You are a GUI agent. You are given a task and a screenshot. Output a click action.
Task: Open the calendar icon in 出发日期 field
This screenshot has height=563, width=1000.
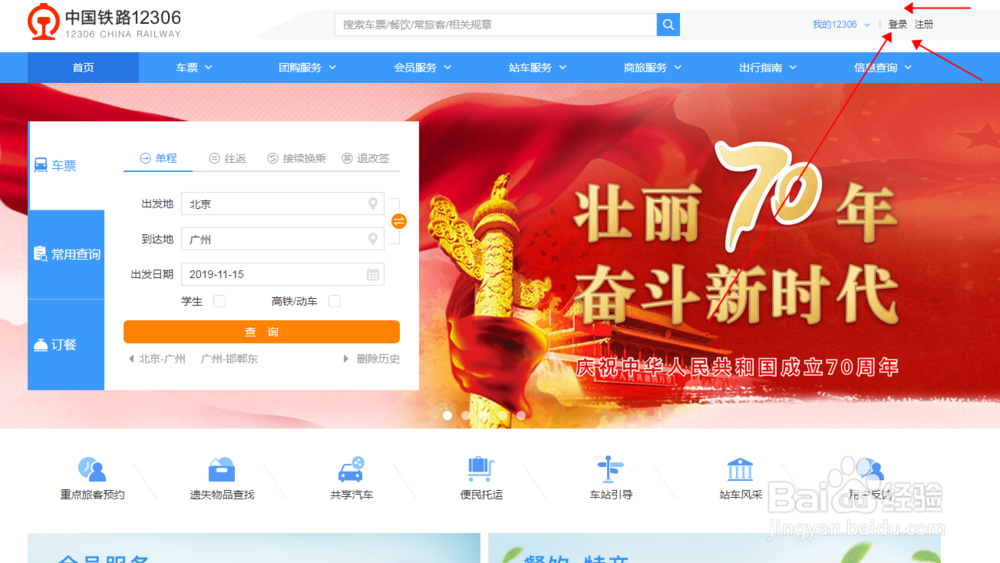tap(372, 274)
